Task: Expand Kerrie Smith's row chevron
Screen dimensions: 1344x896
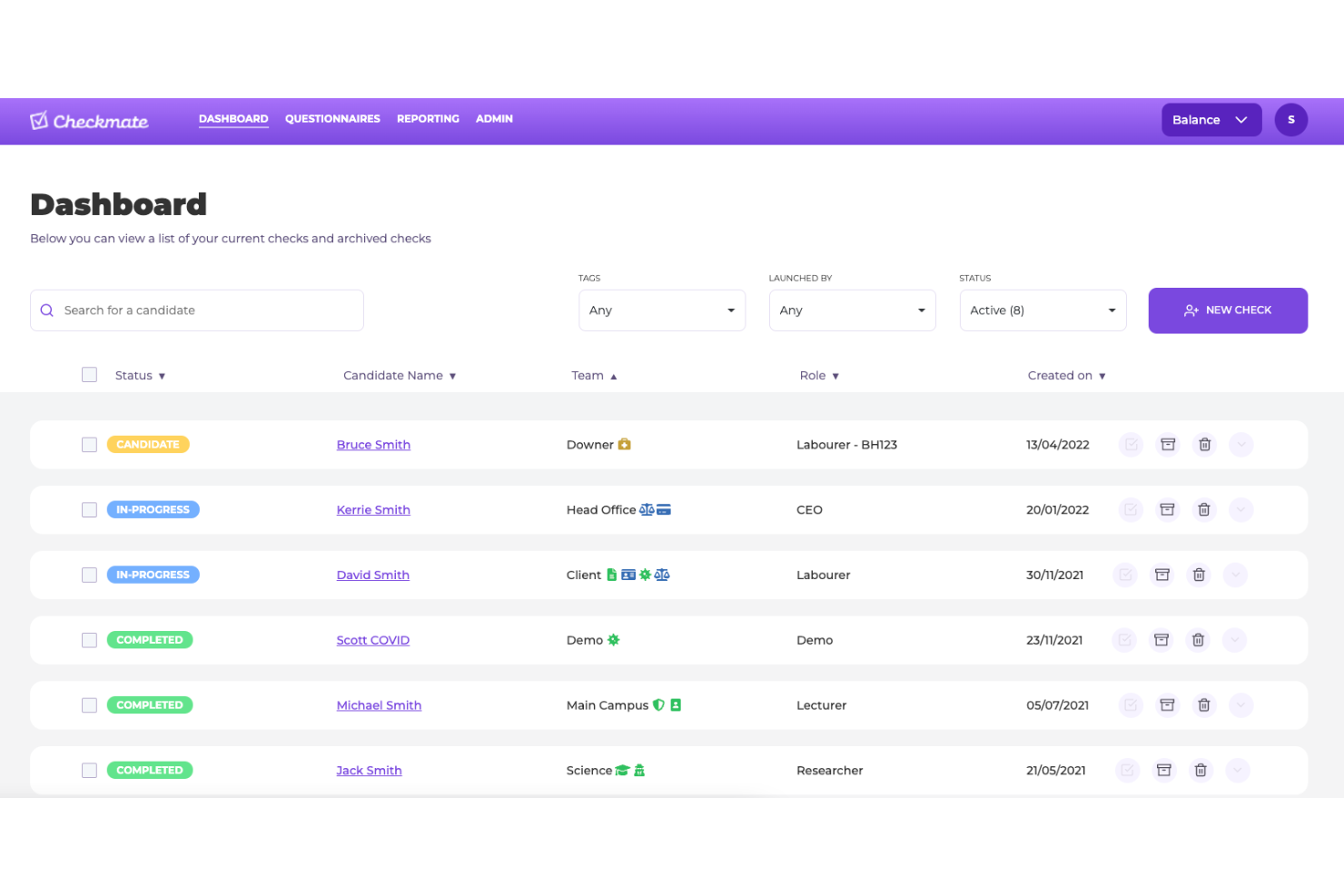Action: point(1240,510)
